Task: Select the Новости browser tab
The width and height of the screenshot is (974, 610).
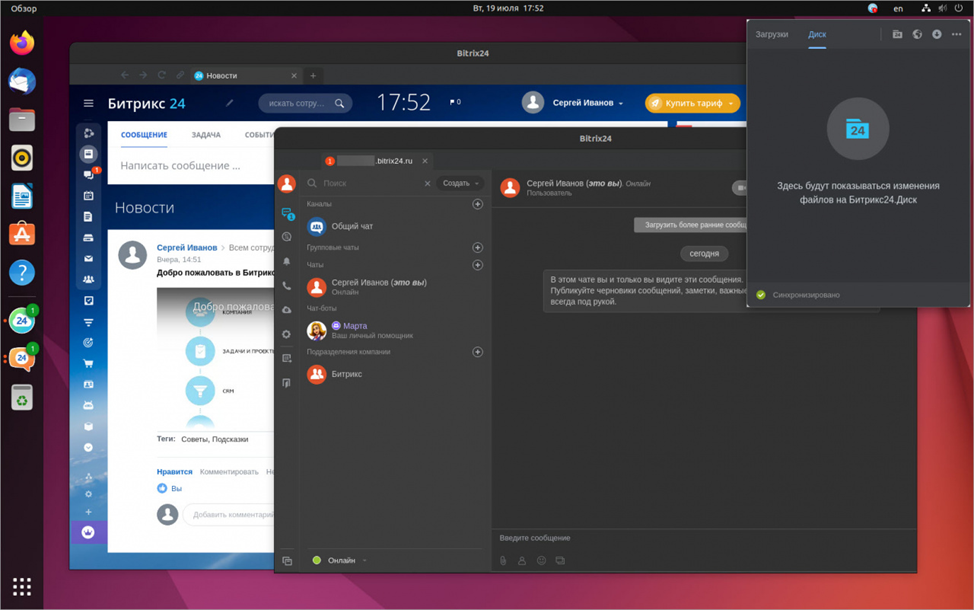Action: coord(245,75)
